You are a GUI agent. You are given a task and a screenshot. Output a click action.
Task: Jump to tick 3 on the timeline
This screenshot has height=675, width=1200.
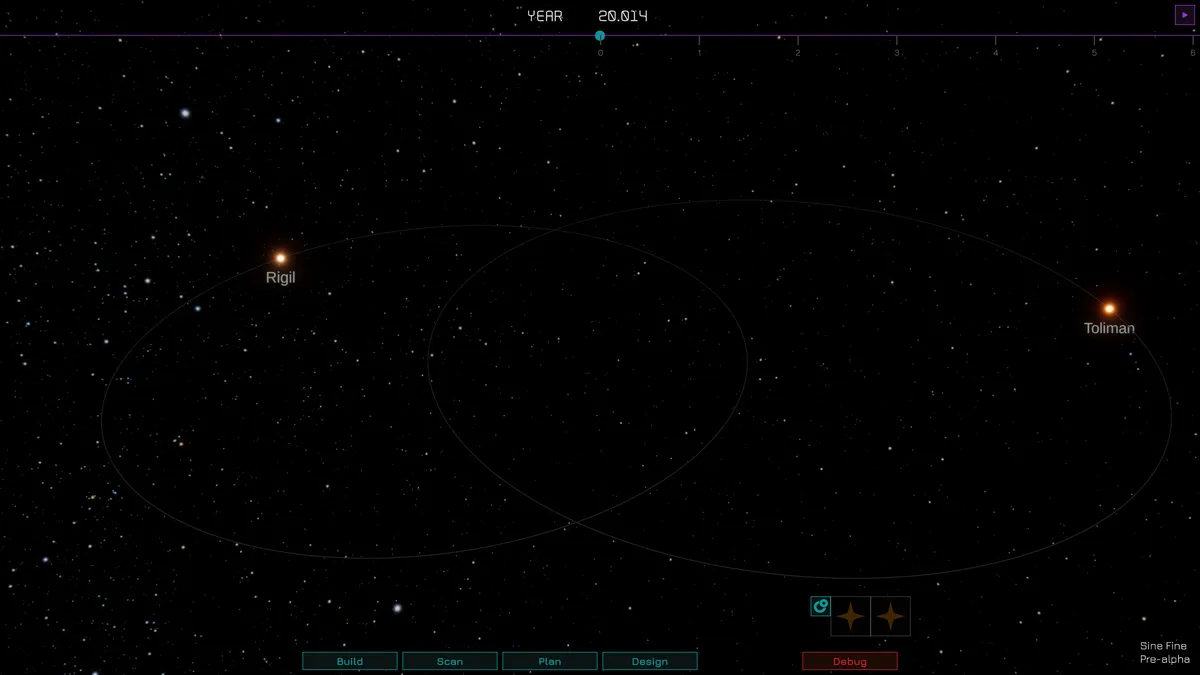click(897, 39)
